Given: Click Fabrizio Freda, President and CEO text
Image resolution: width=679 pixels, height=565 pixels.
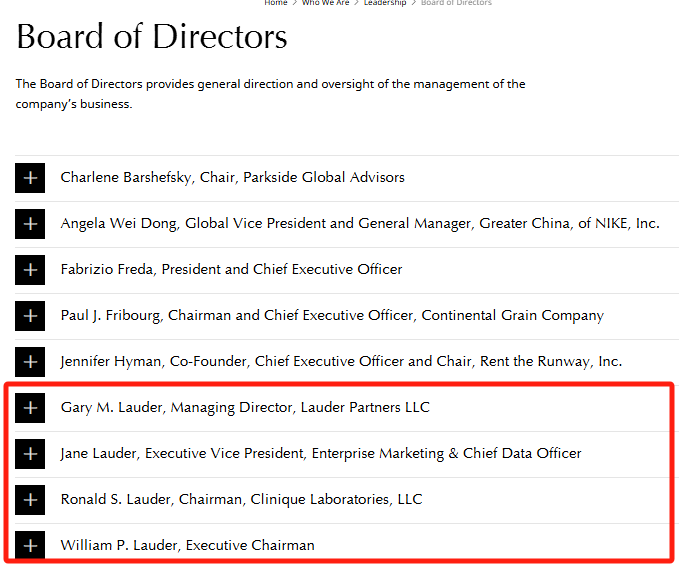Looking at the screenshot, I should coord(231,270).
